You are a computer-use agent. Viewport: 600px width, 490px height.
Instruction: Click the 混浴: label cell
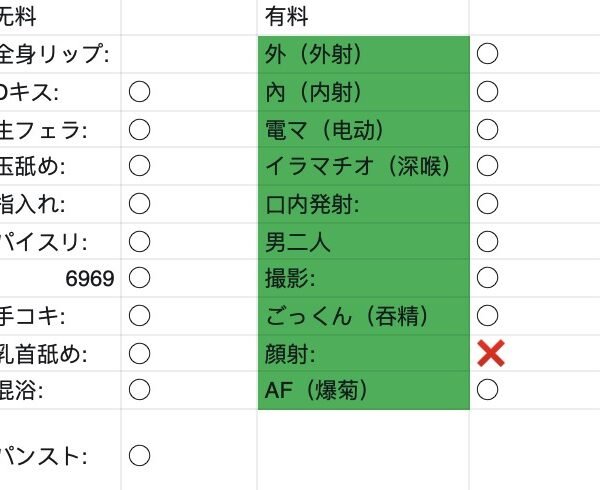tap(60, 389)
